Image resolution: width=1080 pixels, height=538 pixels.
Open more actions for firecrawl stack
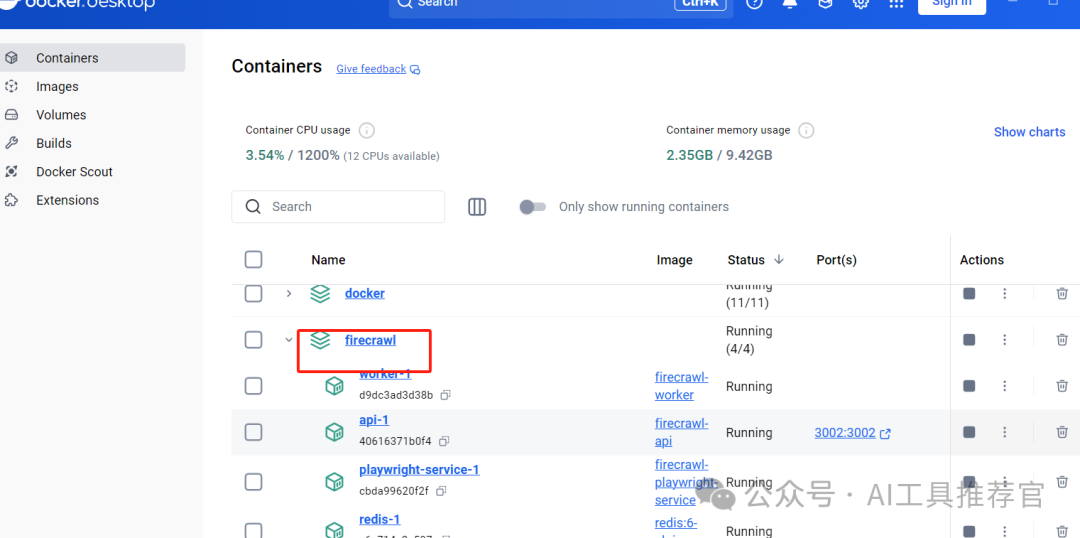click(1004, 340)
